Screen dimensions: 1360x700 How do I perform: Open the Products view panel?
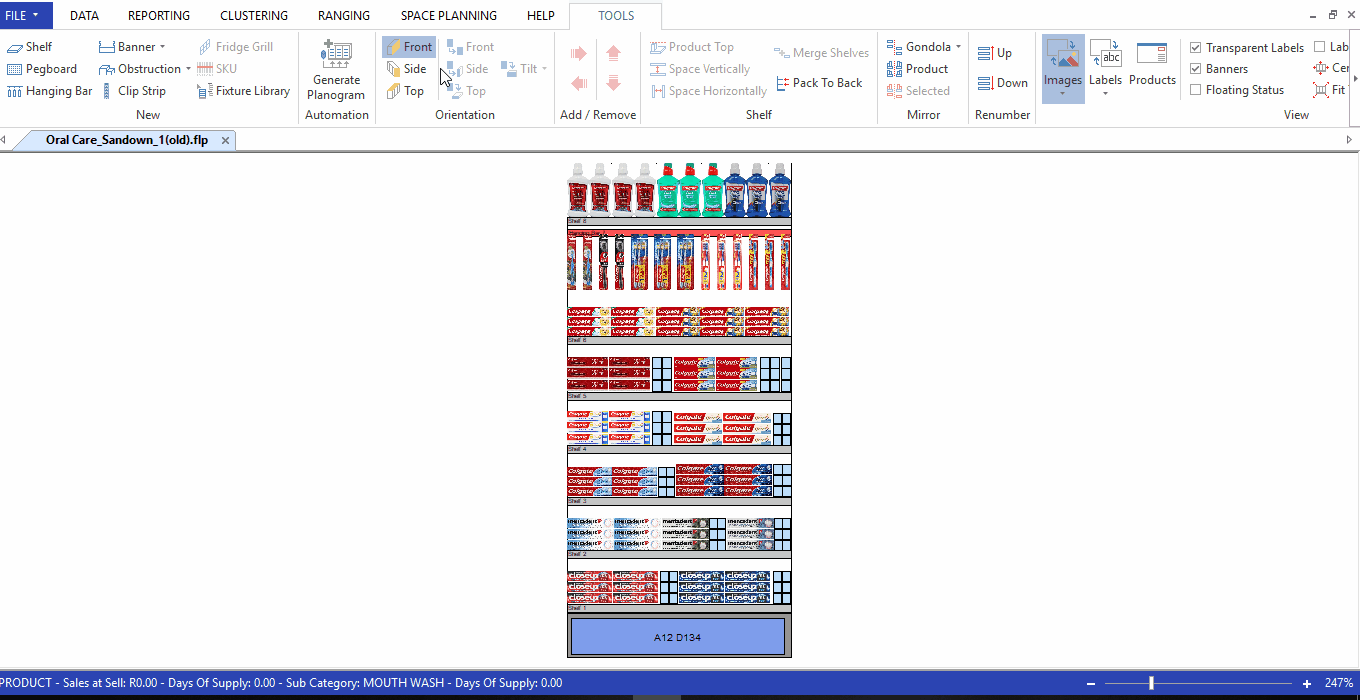(x=1152, y=64)
